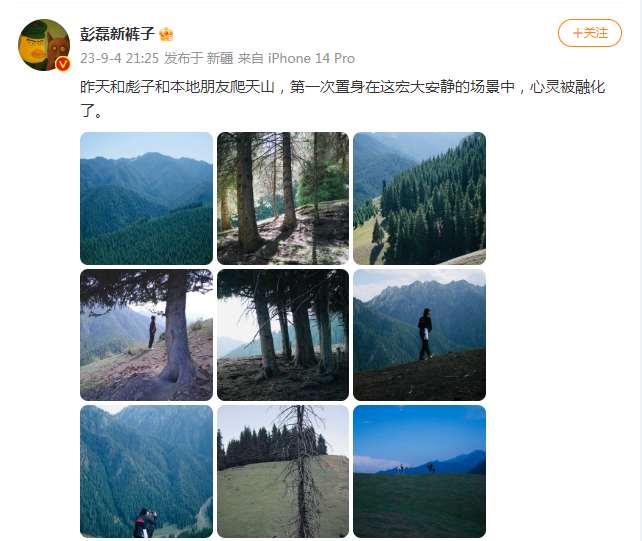
Task: Open the bare dead tree on meadow photo
Action: [x=283, y=471]
